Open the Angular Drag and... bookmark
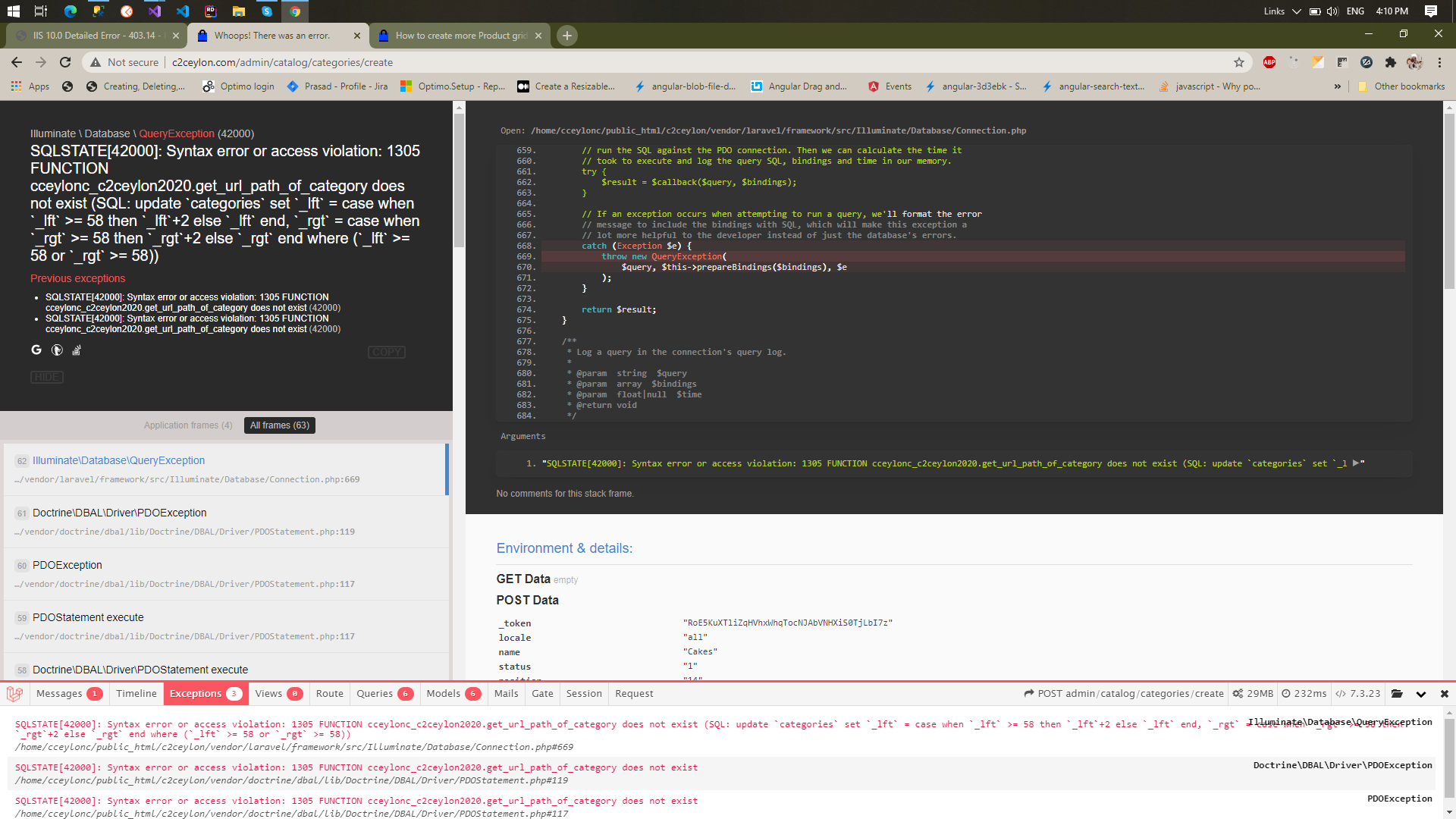Image resolution: width=1456 pixels, height=819 pixels. tap(799, 86)
